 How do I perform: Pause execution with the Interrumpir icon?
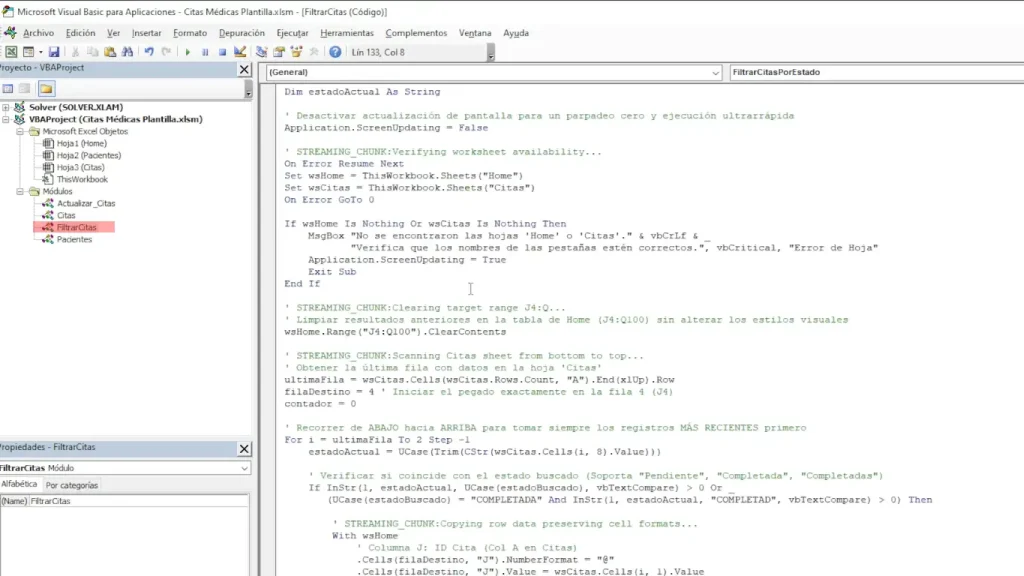tap(205, 52)
